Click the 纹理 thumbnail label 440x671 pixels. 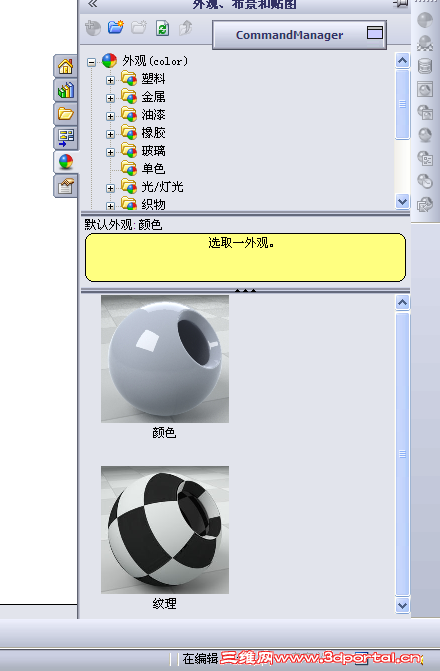point(164,604)
